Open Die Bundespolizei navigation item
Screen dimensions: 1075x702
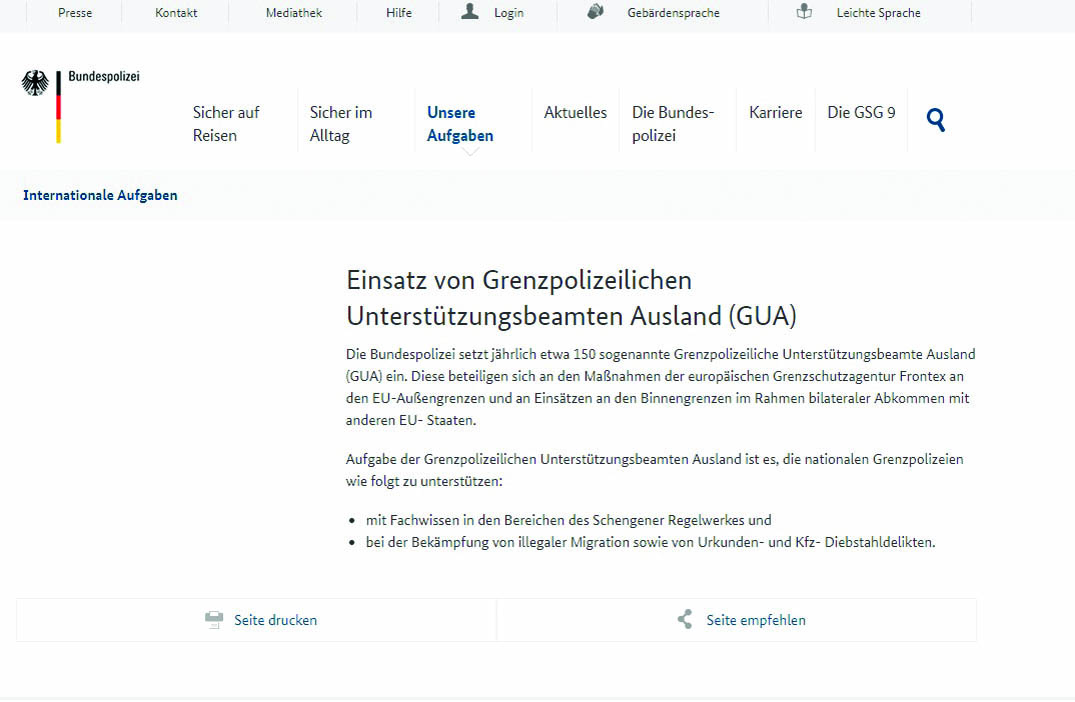click(673, 124)
